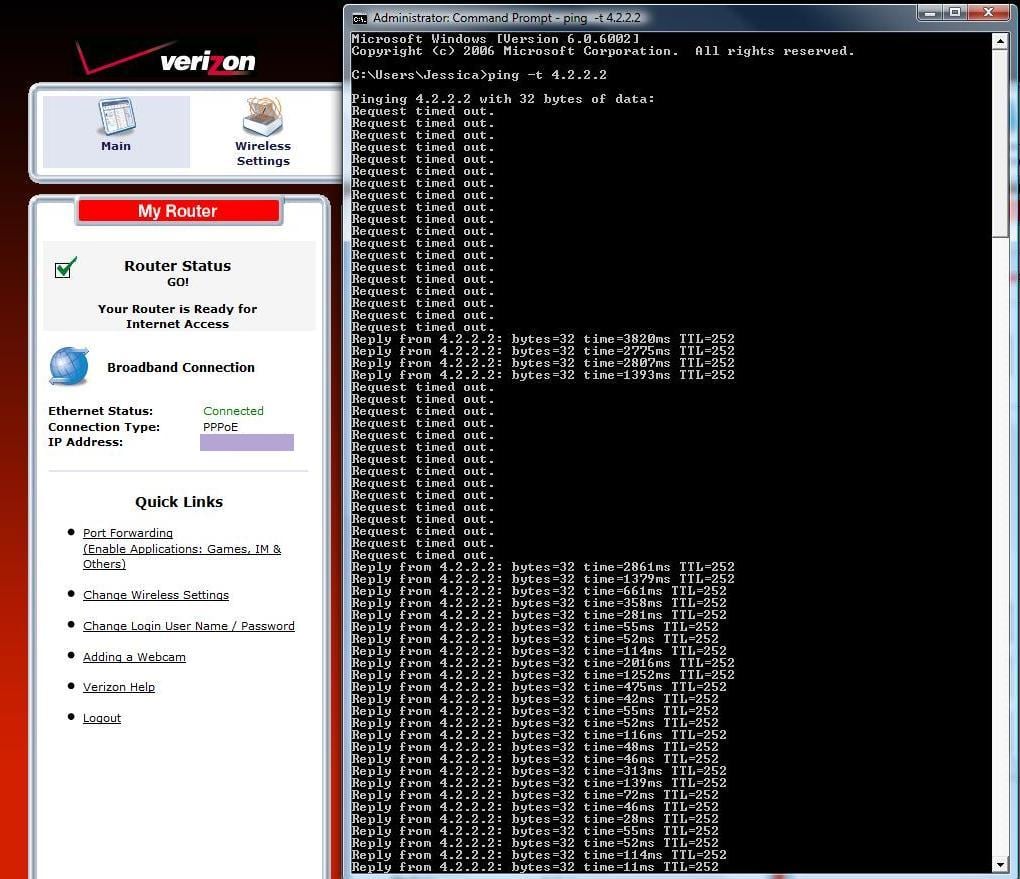The height and width of the screenshot is (879, 1020).
Task: Open the Port Forwarding link
Action: pyautogui.click(x=128, y=533)
